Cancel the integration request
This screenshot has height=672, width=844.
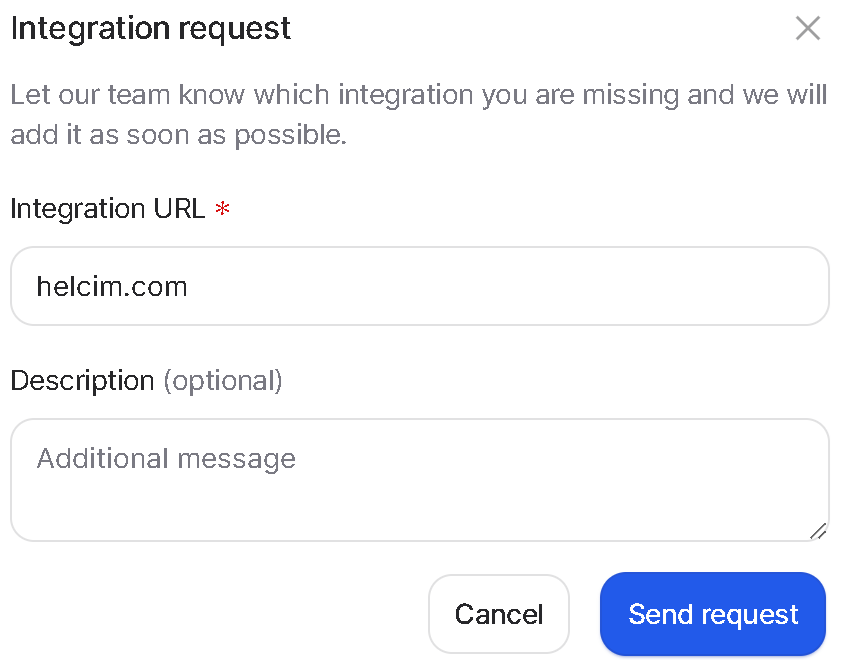click(499, 614)
